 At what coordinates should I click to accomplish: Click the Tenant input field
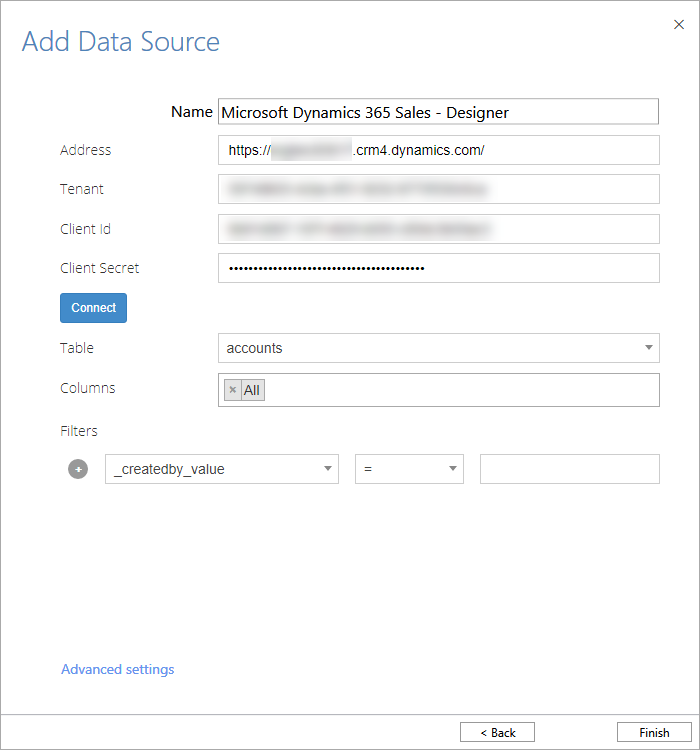coord(439,189)
